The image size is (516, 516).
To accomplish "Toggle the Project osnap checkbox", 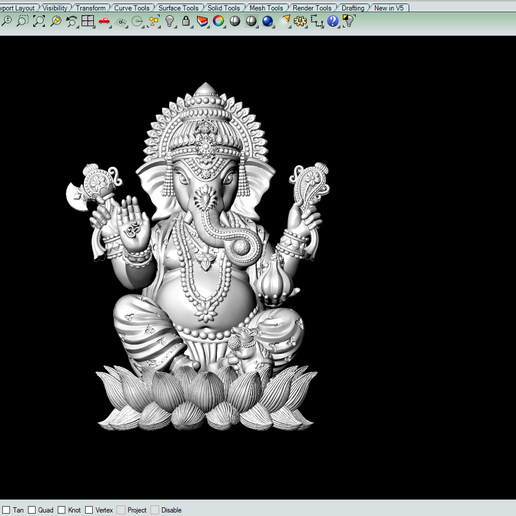I will pos(121,510).
